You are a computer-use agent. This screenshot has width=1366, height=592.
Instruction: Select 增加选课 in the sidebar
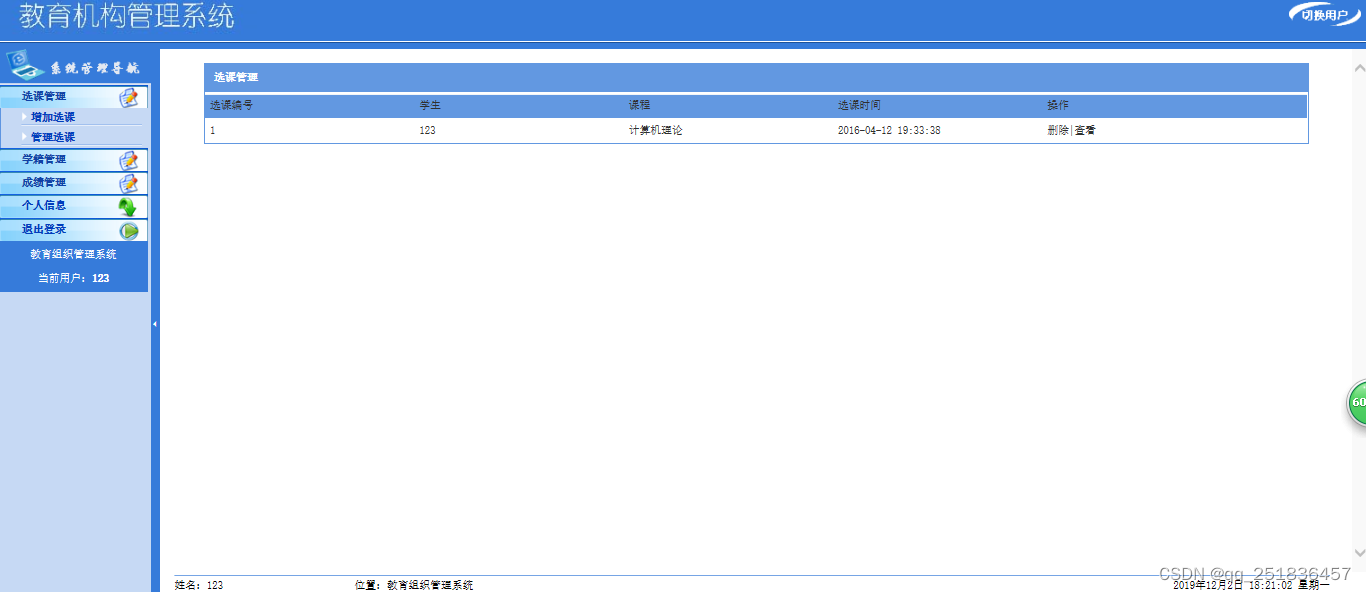[x=55, y=117]
